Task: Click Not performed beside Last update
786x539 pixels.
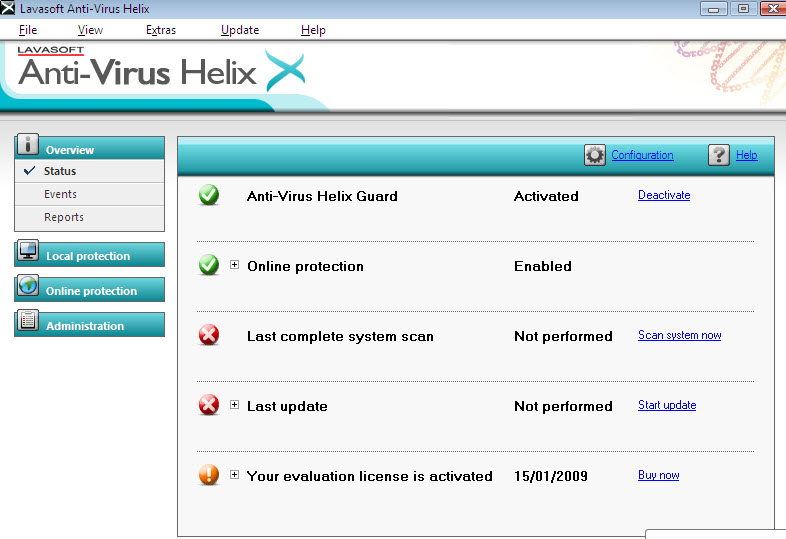Action: [563, 406]
